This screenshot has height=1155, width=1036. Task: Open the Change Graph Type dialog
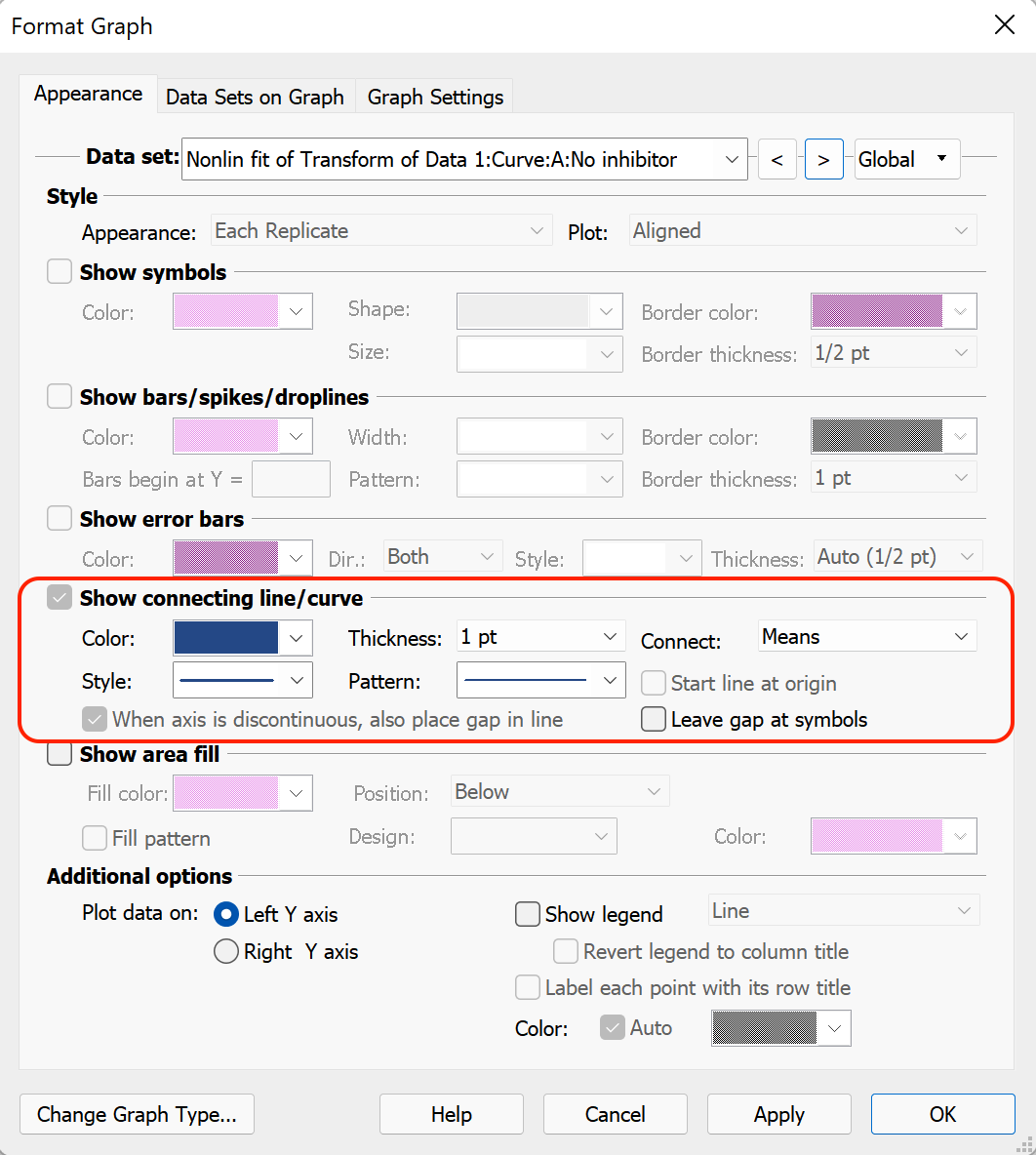pos(136,1114)
